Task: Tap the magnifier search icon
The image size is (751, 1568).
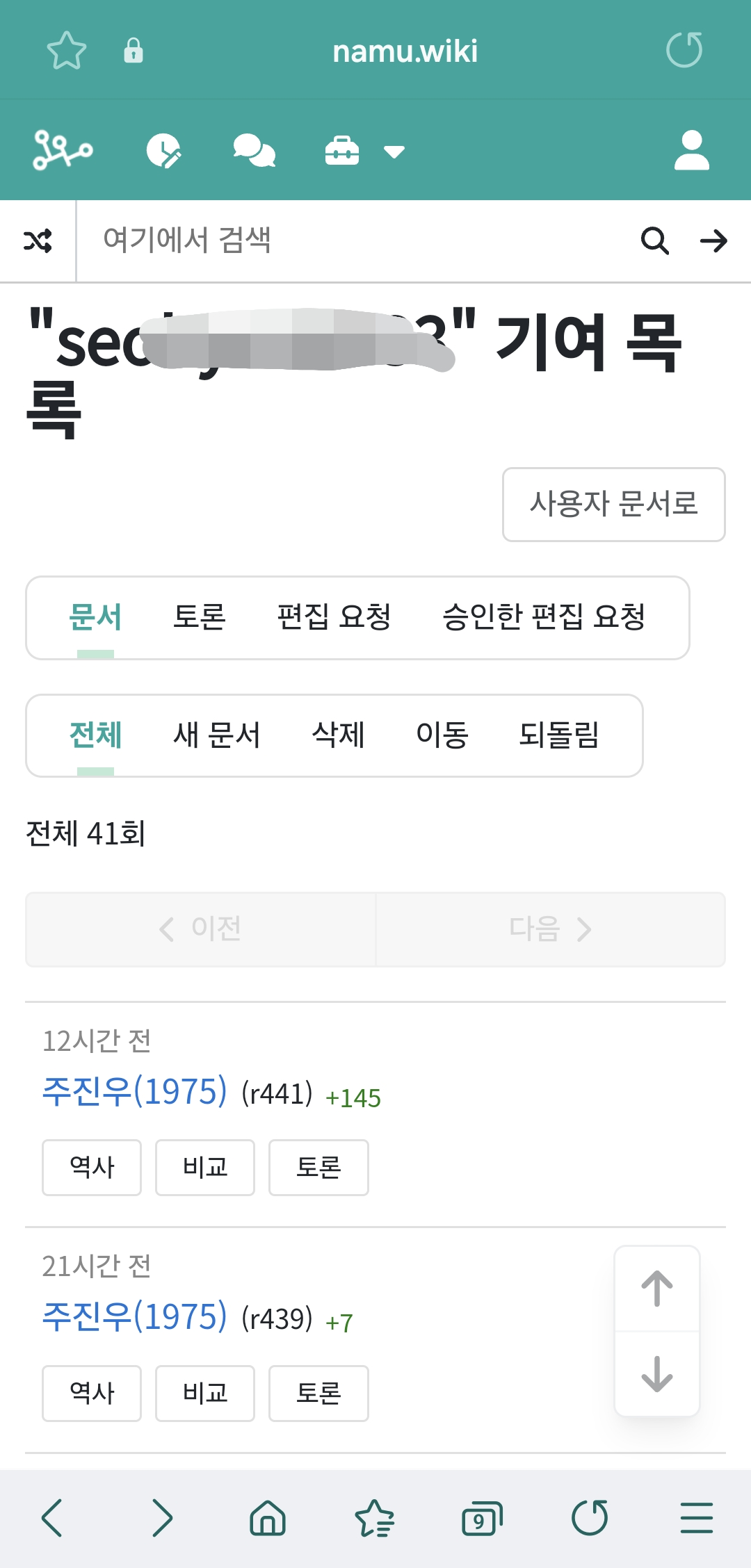Action: (654, 241)
